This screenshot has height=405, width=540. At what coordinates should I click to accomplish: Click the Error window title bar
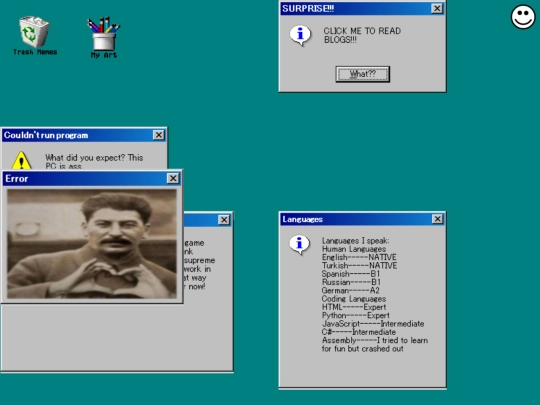[x=92, y=178]
